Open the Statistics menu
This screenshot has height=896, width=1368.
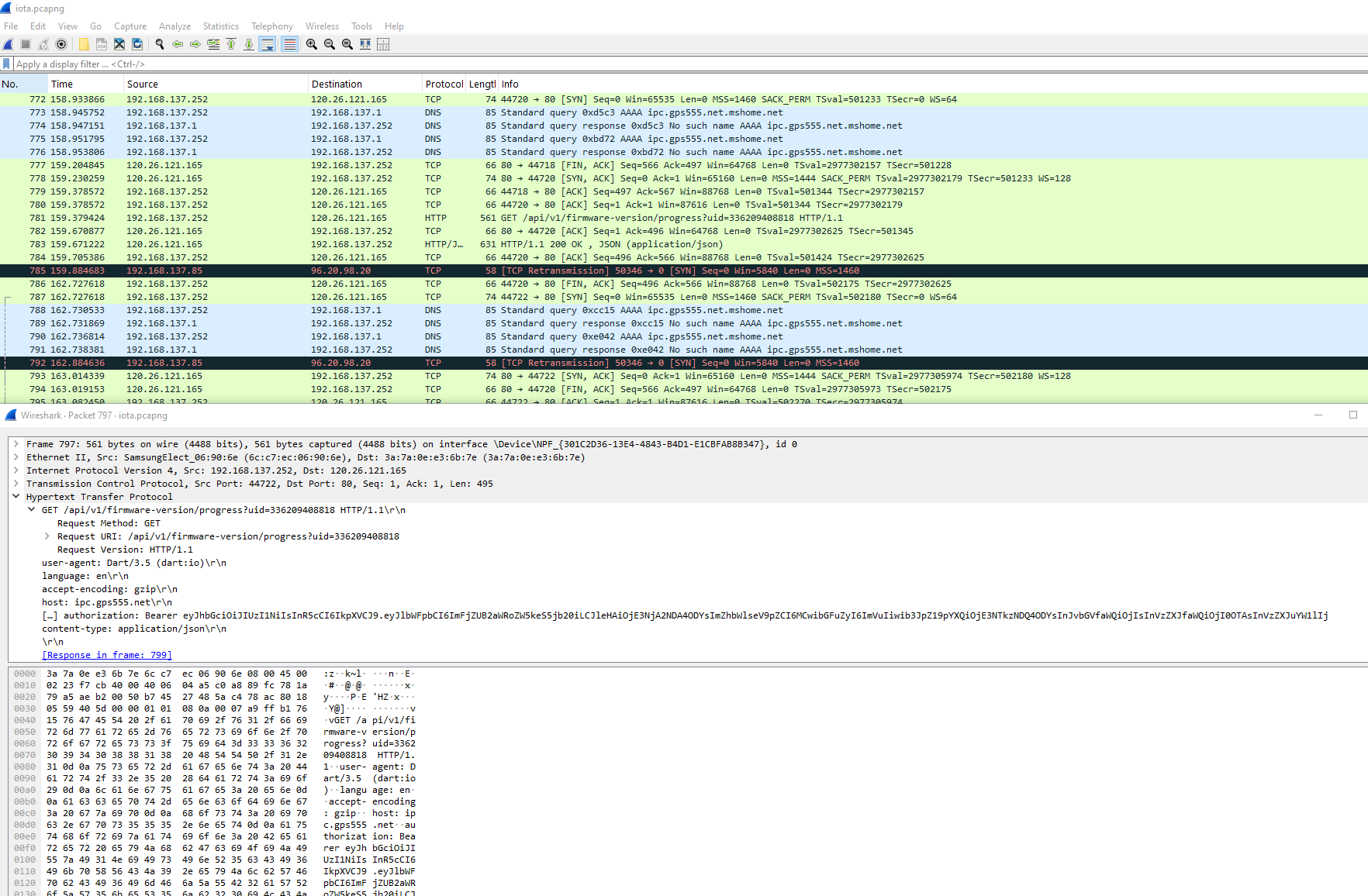point(221,26)
